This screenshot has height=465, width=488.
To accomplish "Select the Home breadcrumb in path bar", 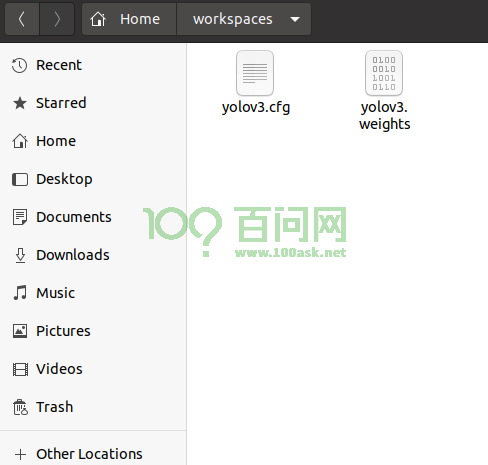I will (x=129, y=19).
